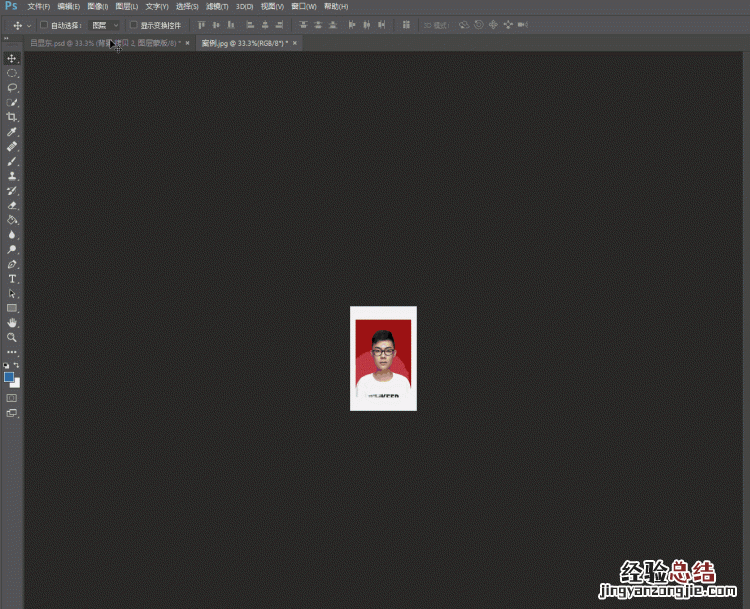Select the Pen tool
The height and width of the screenshot is (609, 750).
[x=12, y=264]
